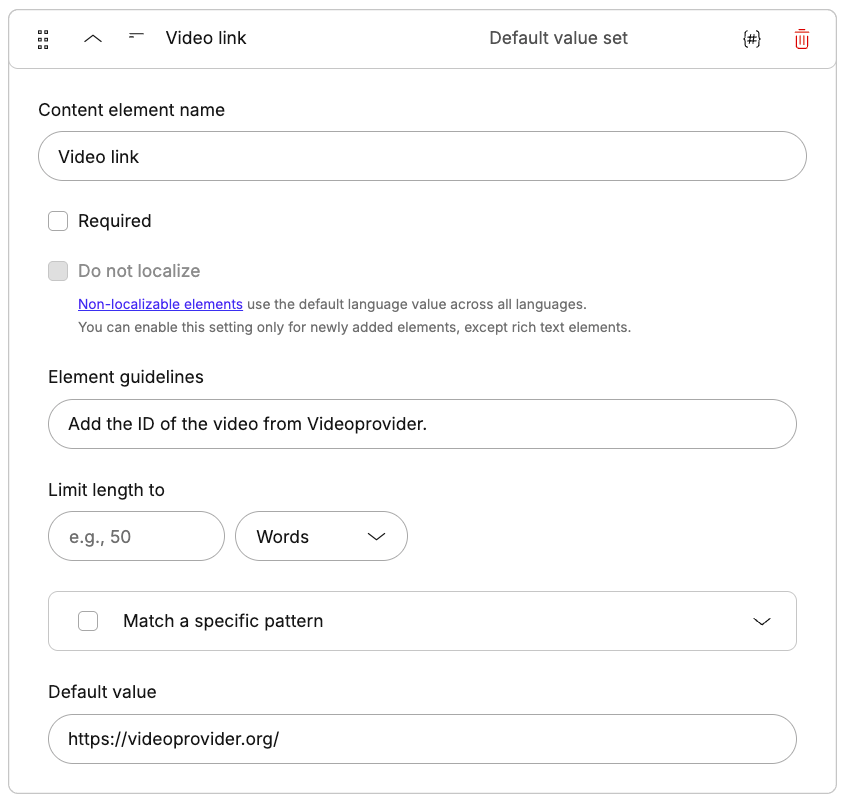Collapse the Video link element using the chevron icon
Viewport: 846px width, 803px height.
pyautogui.click(x=92, y=38)
